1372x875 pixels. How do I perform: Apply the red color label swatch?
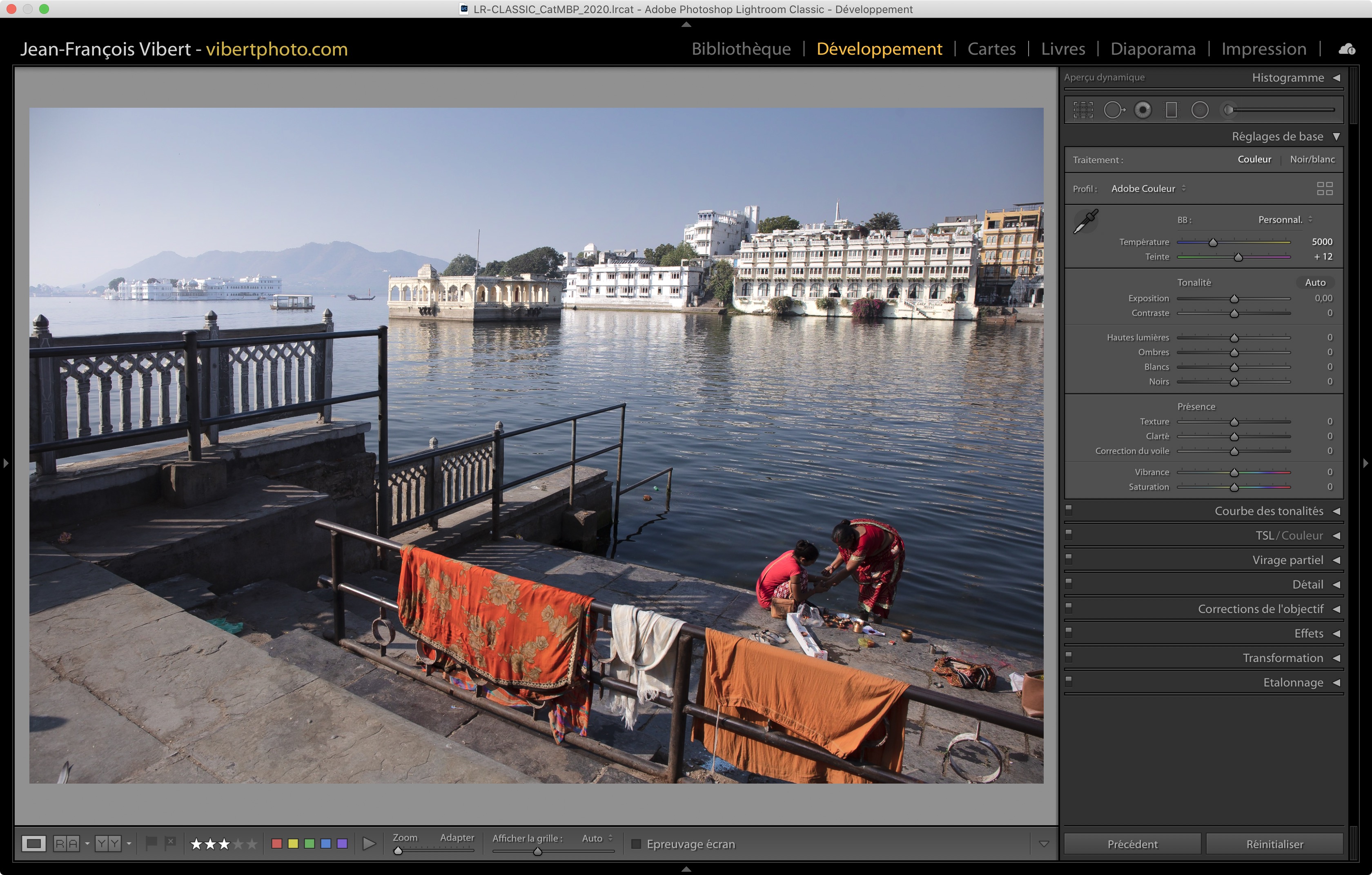click(277, 844)
